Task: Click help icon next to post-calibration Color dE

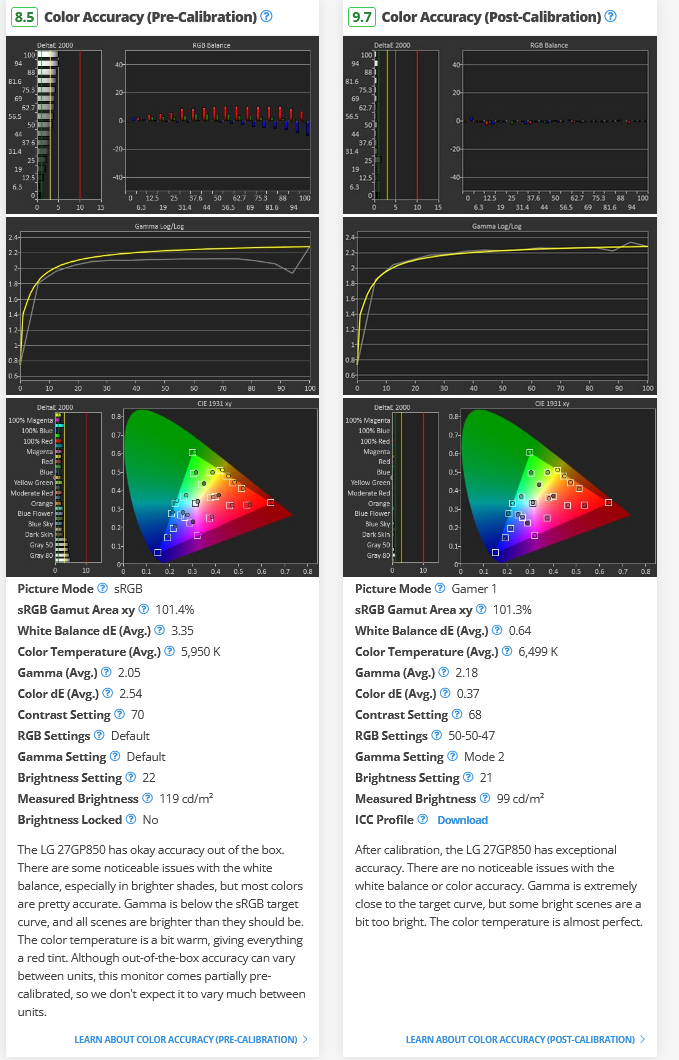Action: 445,693
